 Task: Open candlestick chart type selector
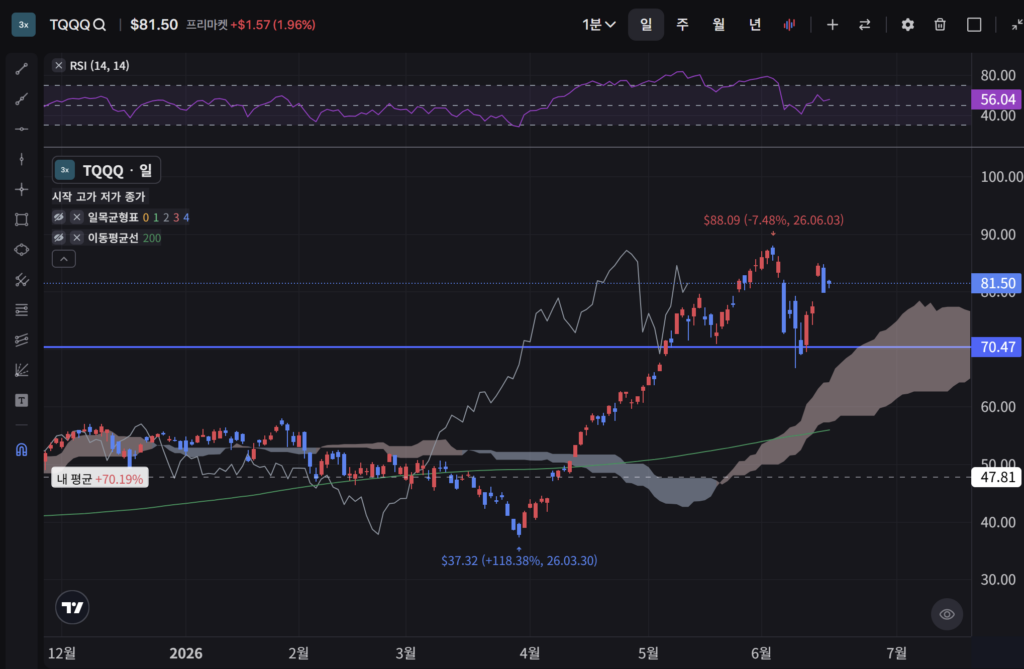click(790, 25)
